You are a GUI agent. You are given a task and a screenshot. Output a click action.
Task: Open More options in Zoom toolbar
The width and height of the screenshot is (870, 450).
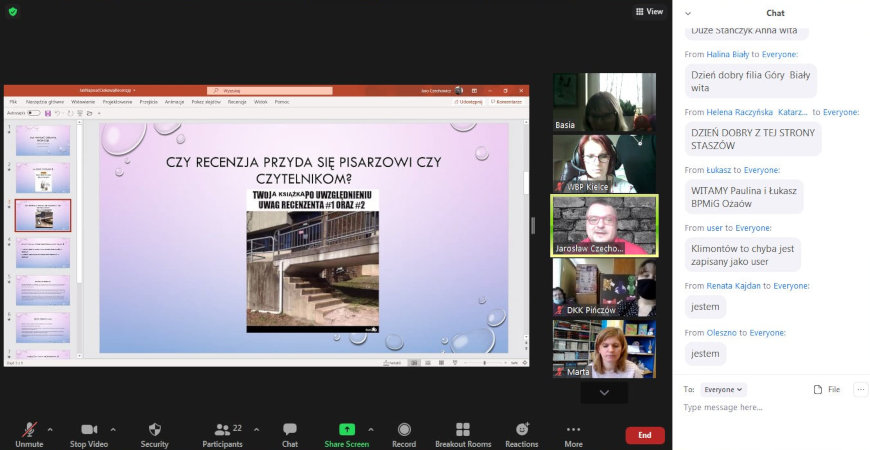pos(573,434)
